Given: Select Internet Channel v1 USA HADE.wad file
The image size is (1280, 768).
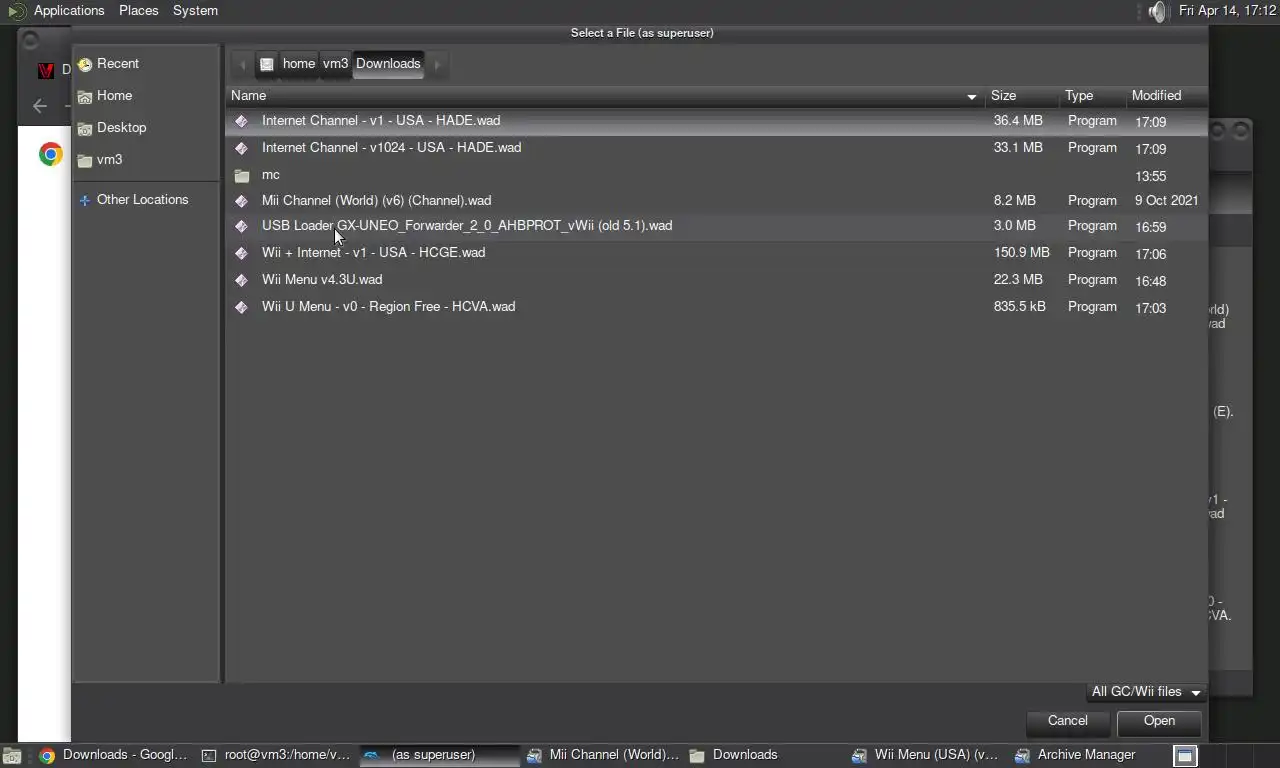Looking at the screenshot, I should [x=716, y=121].
